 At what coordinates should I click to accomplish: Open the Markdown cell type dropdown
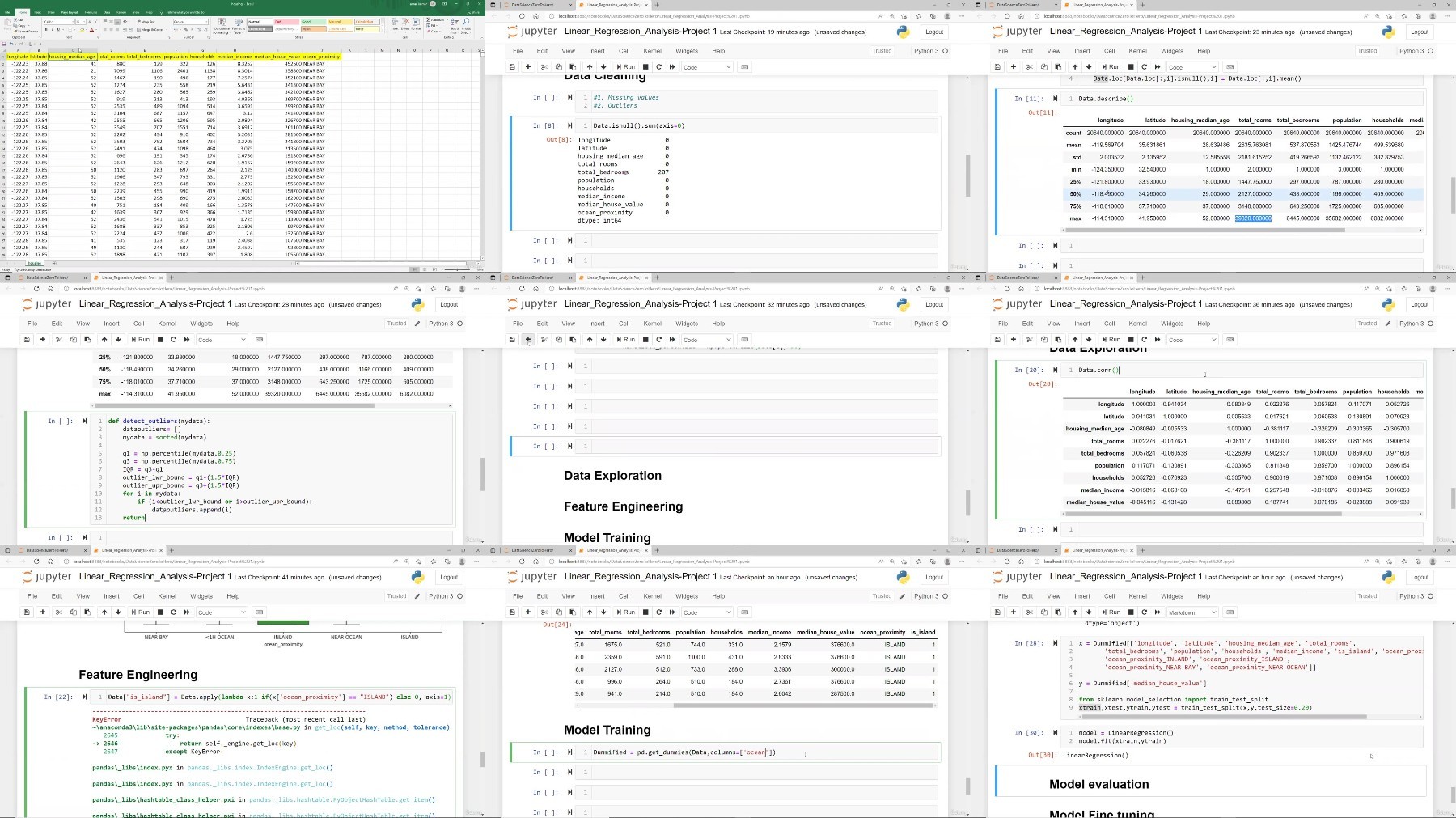pos(1193,612)
